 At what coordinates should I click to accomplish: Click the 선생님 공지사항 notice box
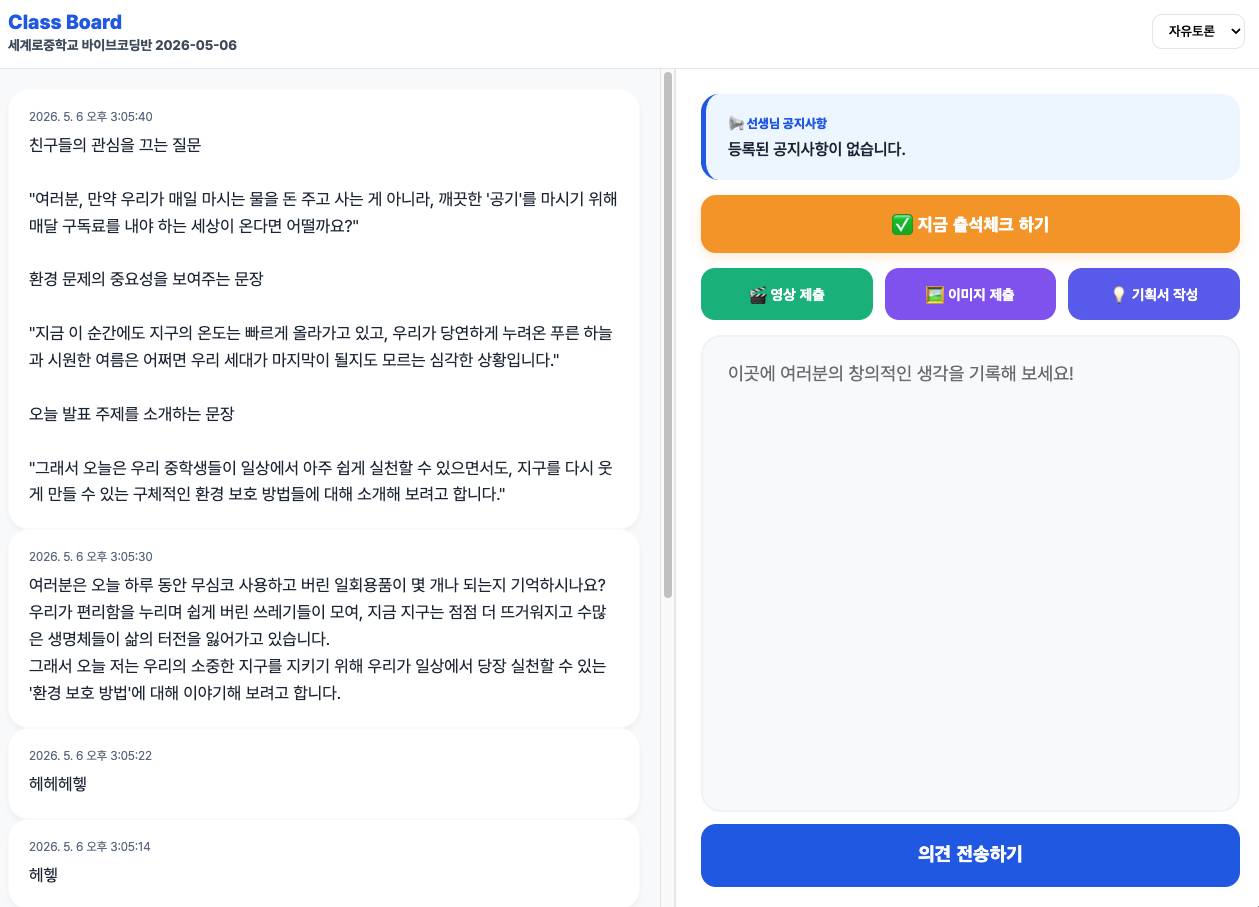point(970,136)
